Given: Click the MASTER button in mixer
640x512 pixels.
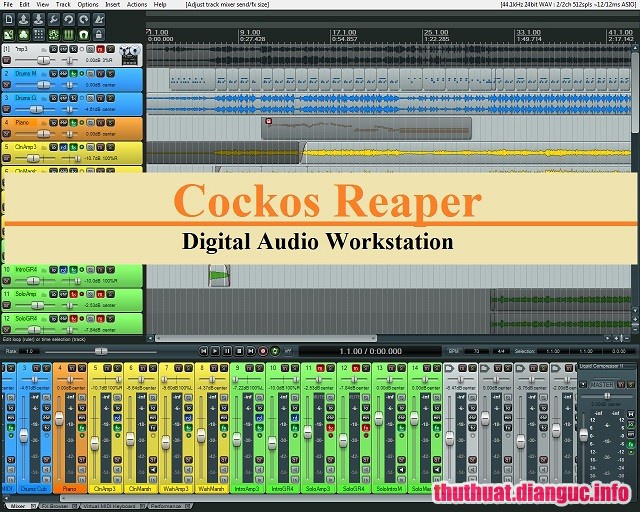Looking at the screenshot, I should pos(602,385).
